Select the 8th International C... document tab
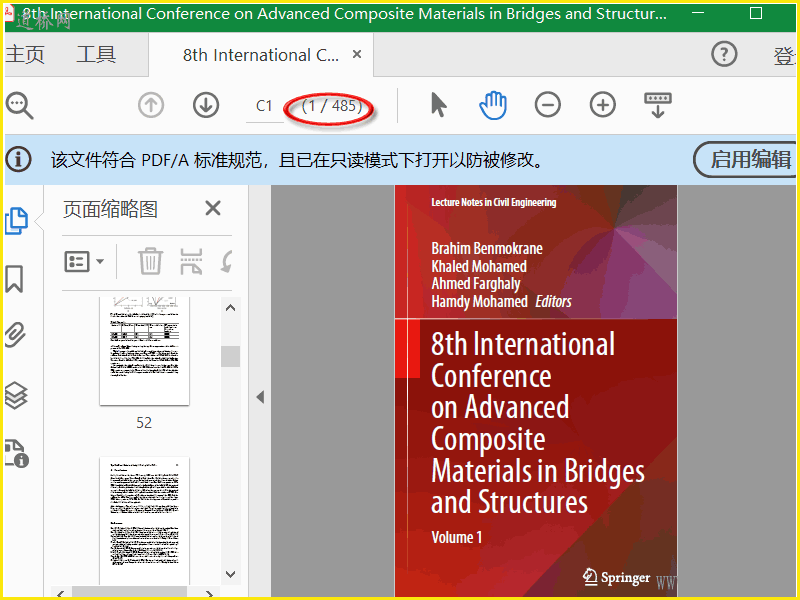The height and width of the screenshot is (600, 800). (261, 55)
